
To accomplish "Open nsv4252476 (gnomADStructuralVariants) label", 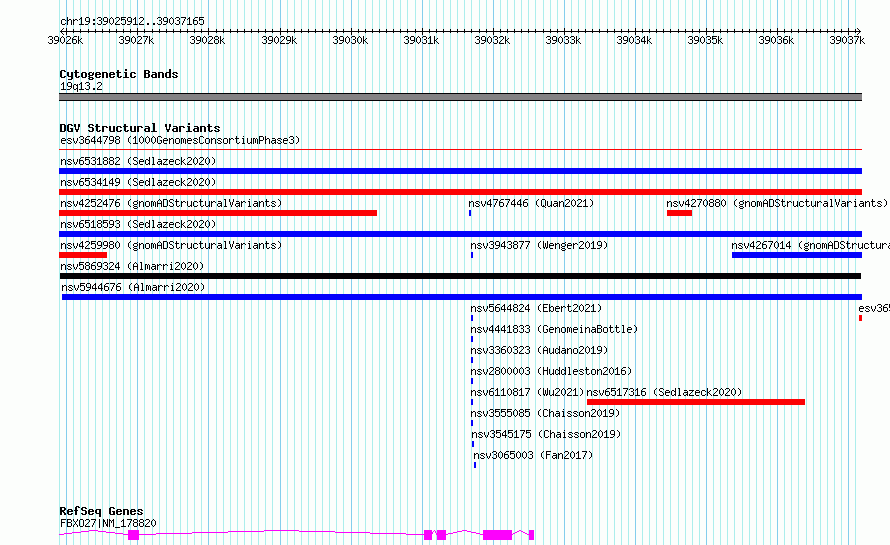I will [171, 203].
